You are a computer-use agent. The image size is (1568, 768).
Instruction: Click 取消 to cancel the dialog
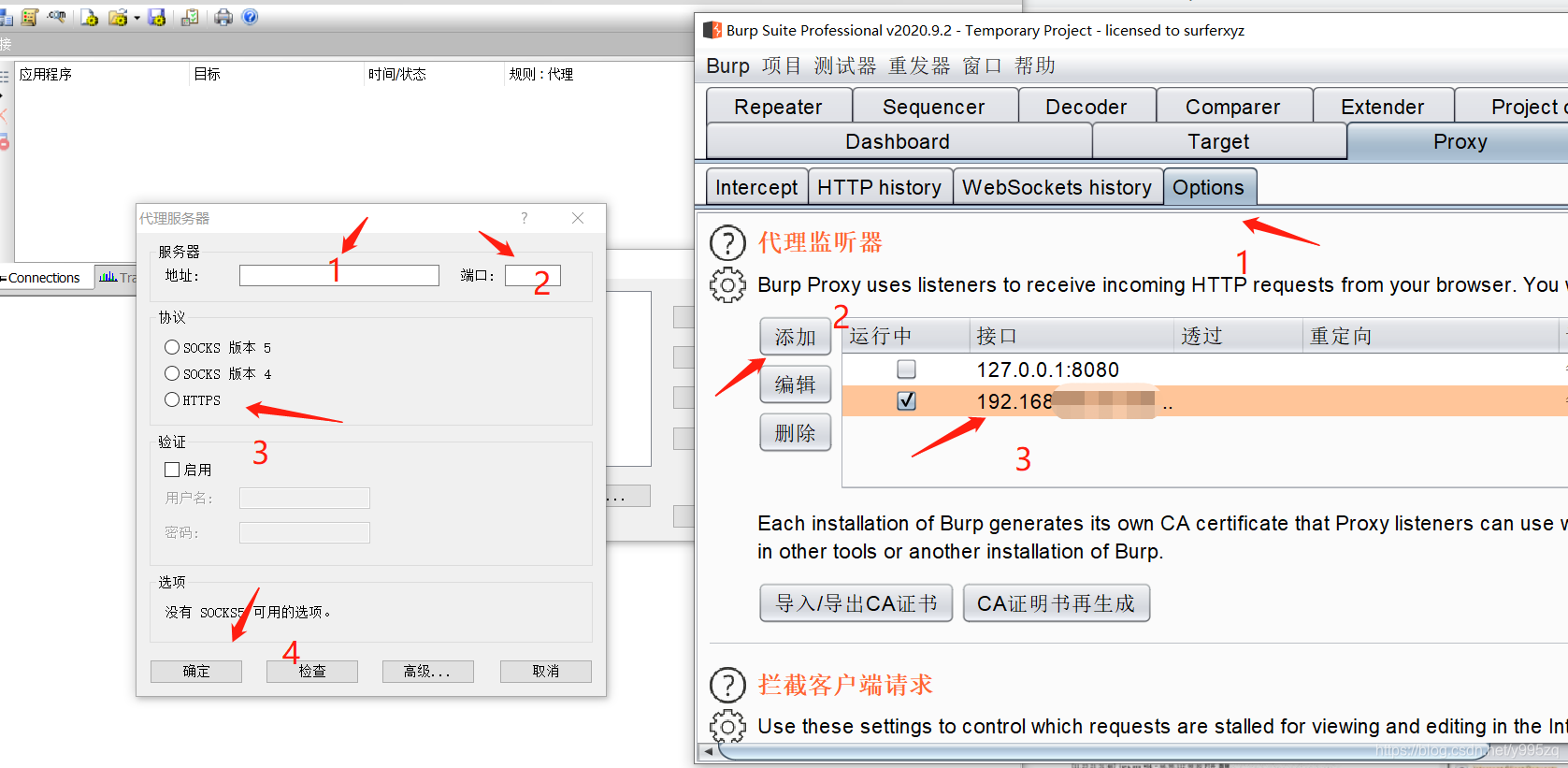[546, 672]
